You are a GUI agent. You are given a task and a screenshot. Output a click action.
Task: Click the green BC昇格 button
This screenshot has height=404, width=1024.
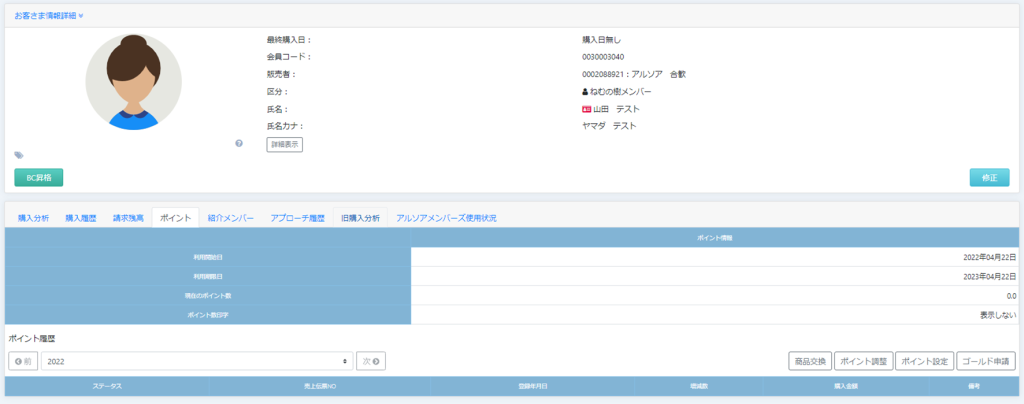(39, 177)
